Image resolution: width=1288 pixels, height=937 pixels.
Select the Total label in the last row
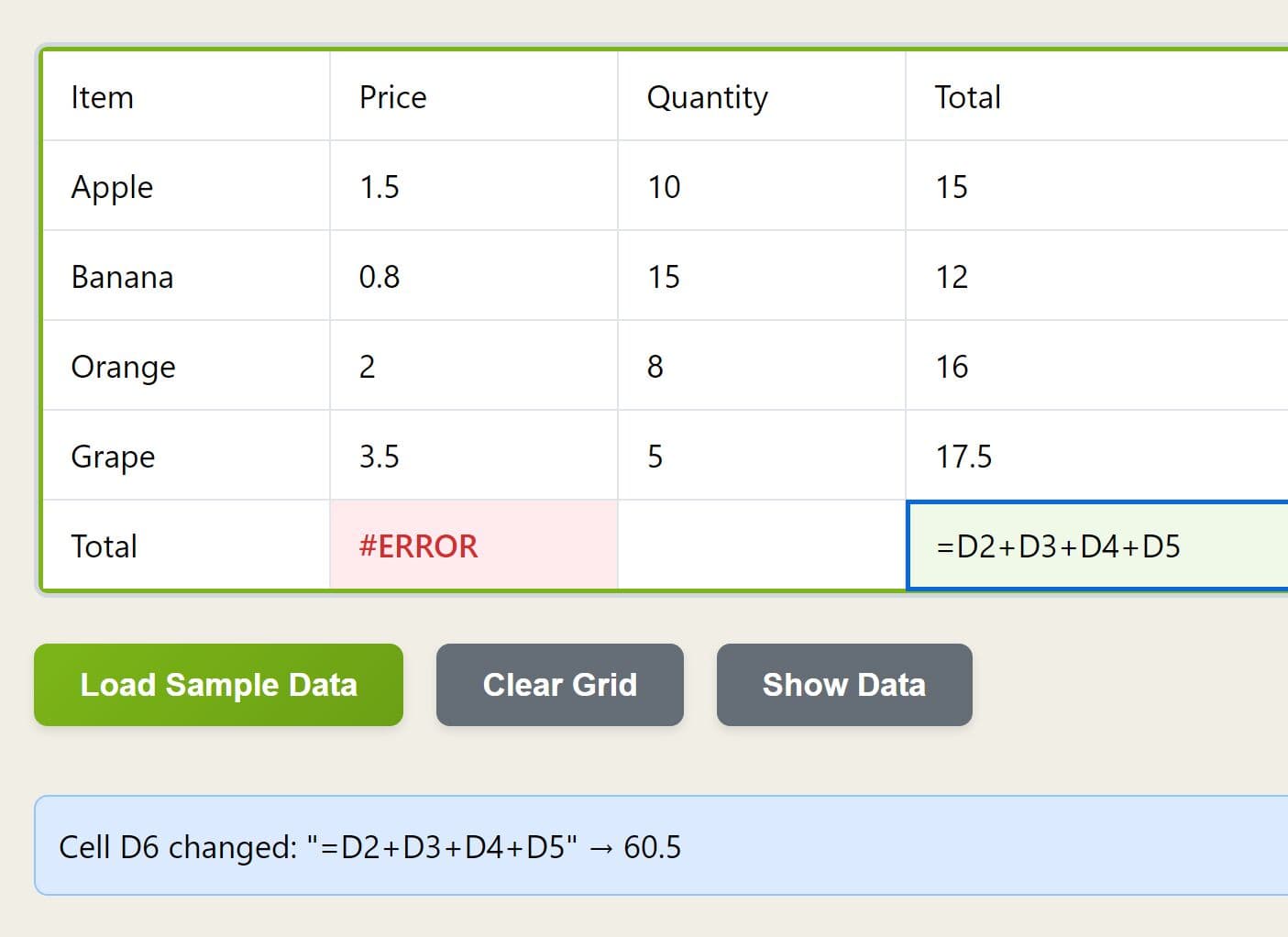coord(186,546)
